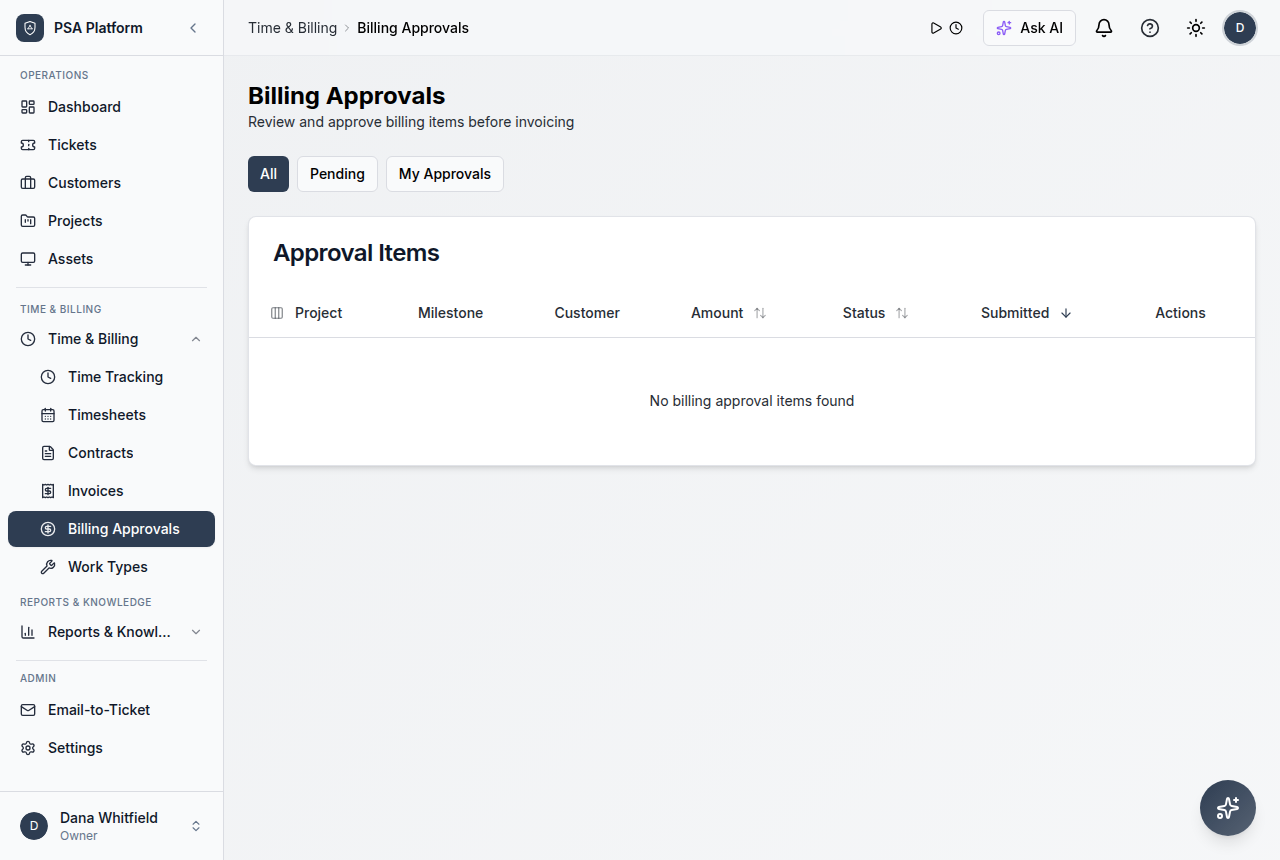This screenshot has width=1280, height=860.
Task: Click the Ask AI button label
Action: (x=1041, y=28)
